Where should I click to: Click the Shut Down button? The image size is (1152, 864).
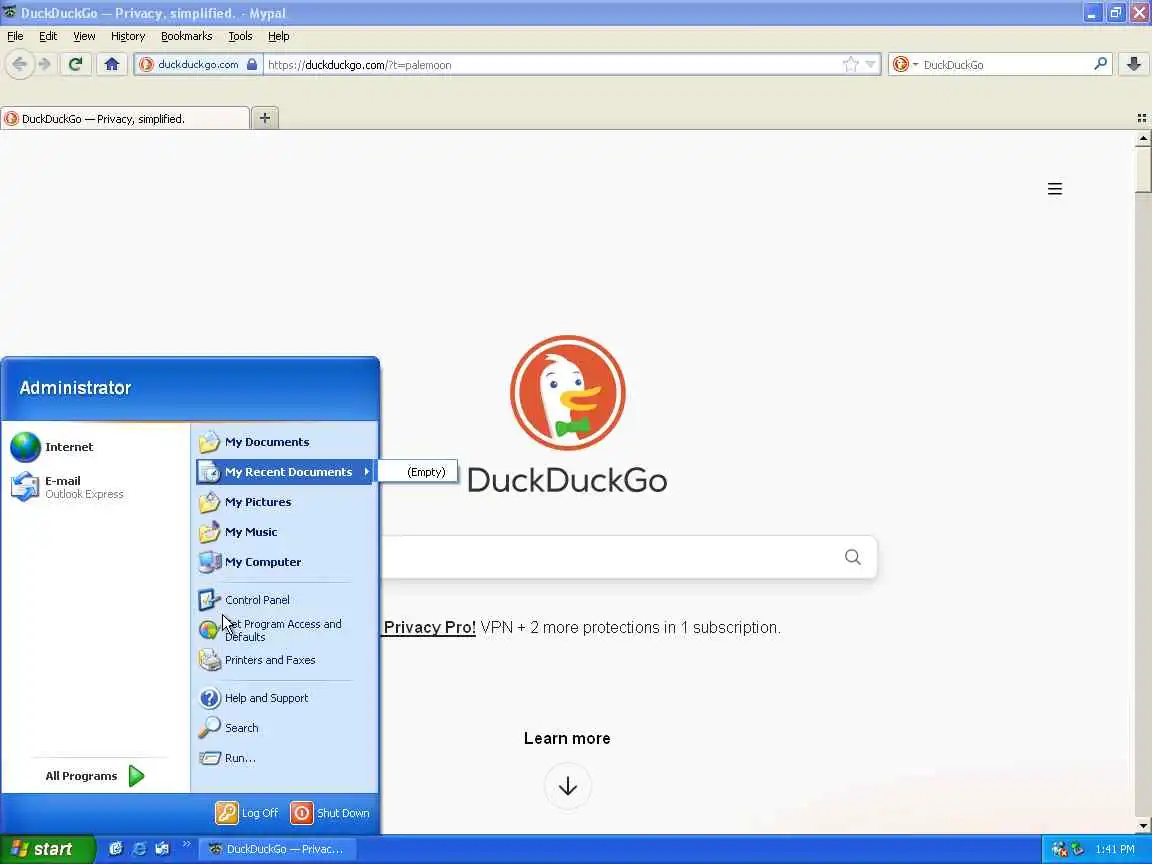click(330, 813)
